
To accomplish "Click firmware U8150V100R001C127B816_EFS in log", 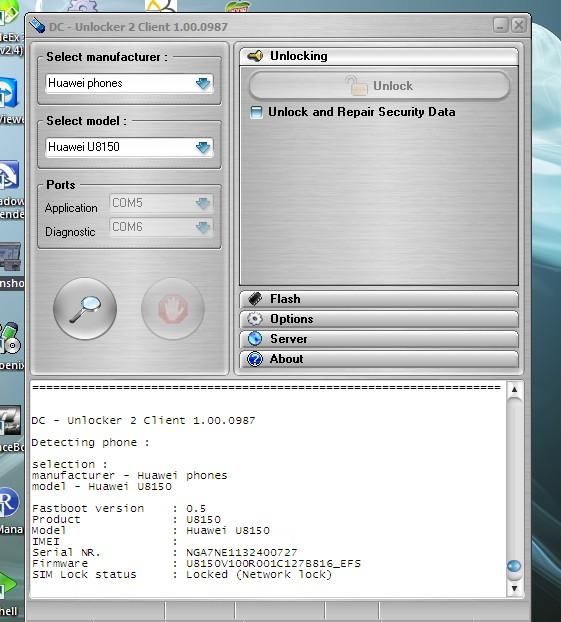I will tap(273, 564).
